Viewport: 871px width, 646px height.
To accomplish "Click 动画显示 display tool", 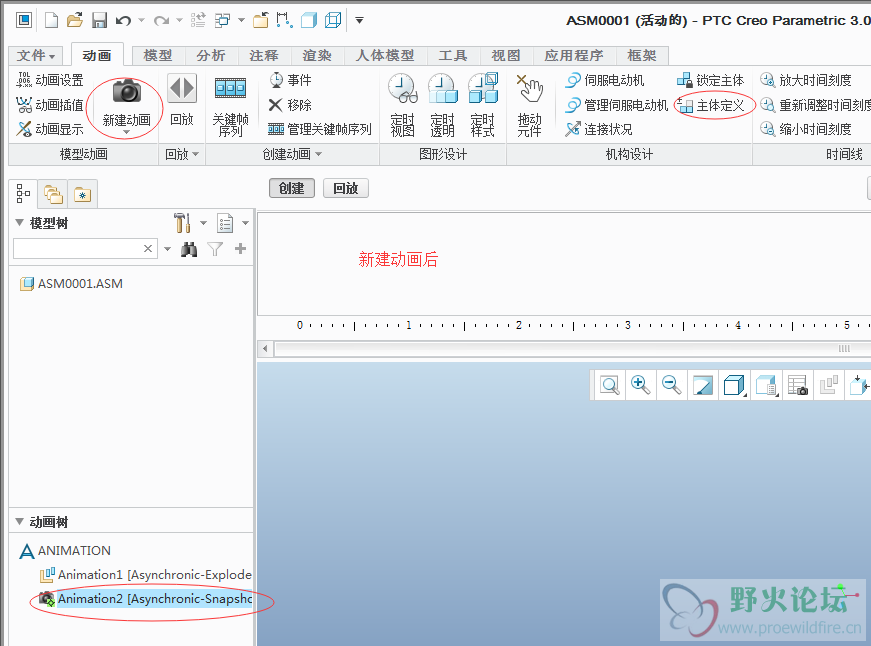I will (x=50, y=129).
